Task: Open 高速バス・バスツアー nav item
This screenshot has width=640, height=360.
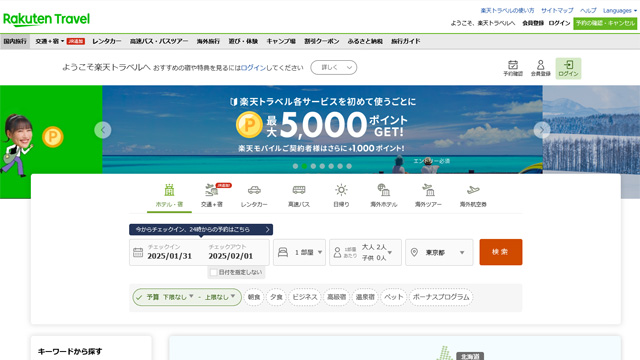Action: coord(159,41)
